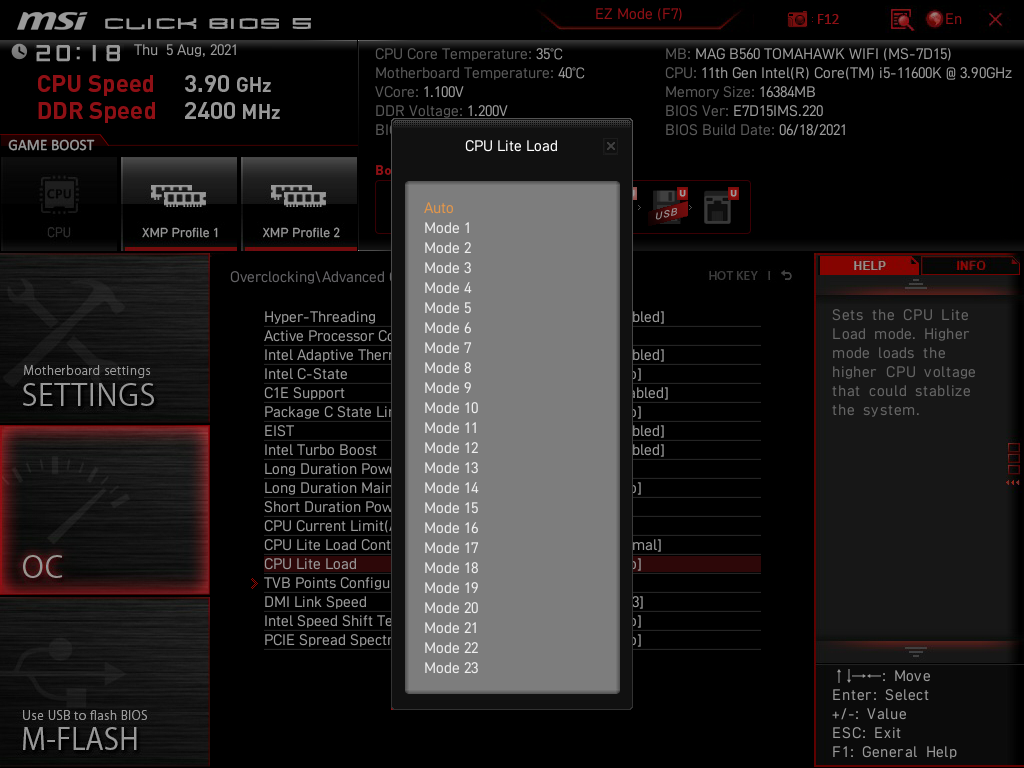Image resolution: width=1024 pixels, height=768 pixels.
Task: Choose Mode 22 option
Action: 451,648
